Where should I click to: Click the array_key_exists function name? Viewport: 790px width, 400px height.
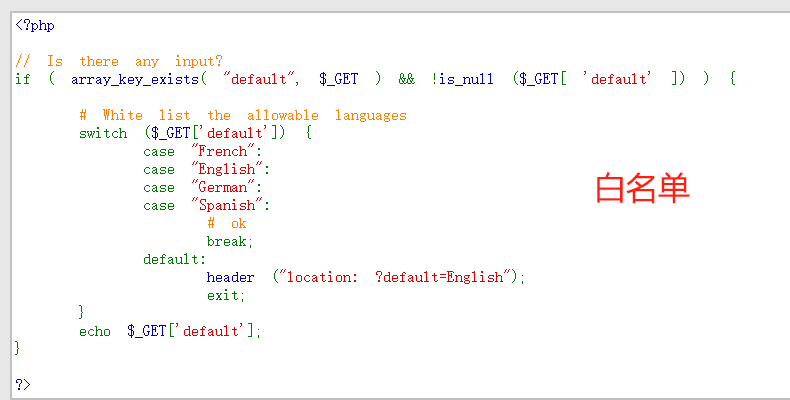[135, 80]
